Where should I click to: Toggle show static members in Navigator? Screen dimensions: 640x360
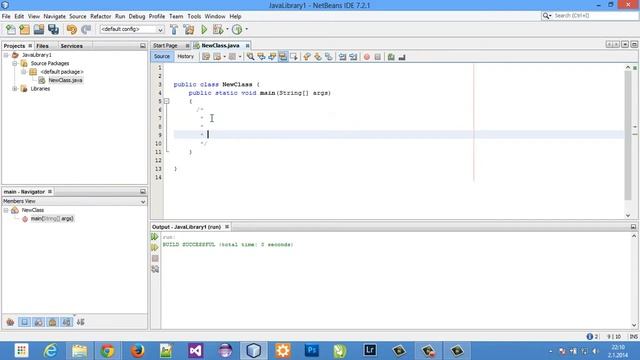(38, 322)
